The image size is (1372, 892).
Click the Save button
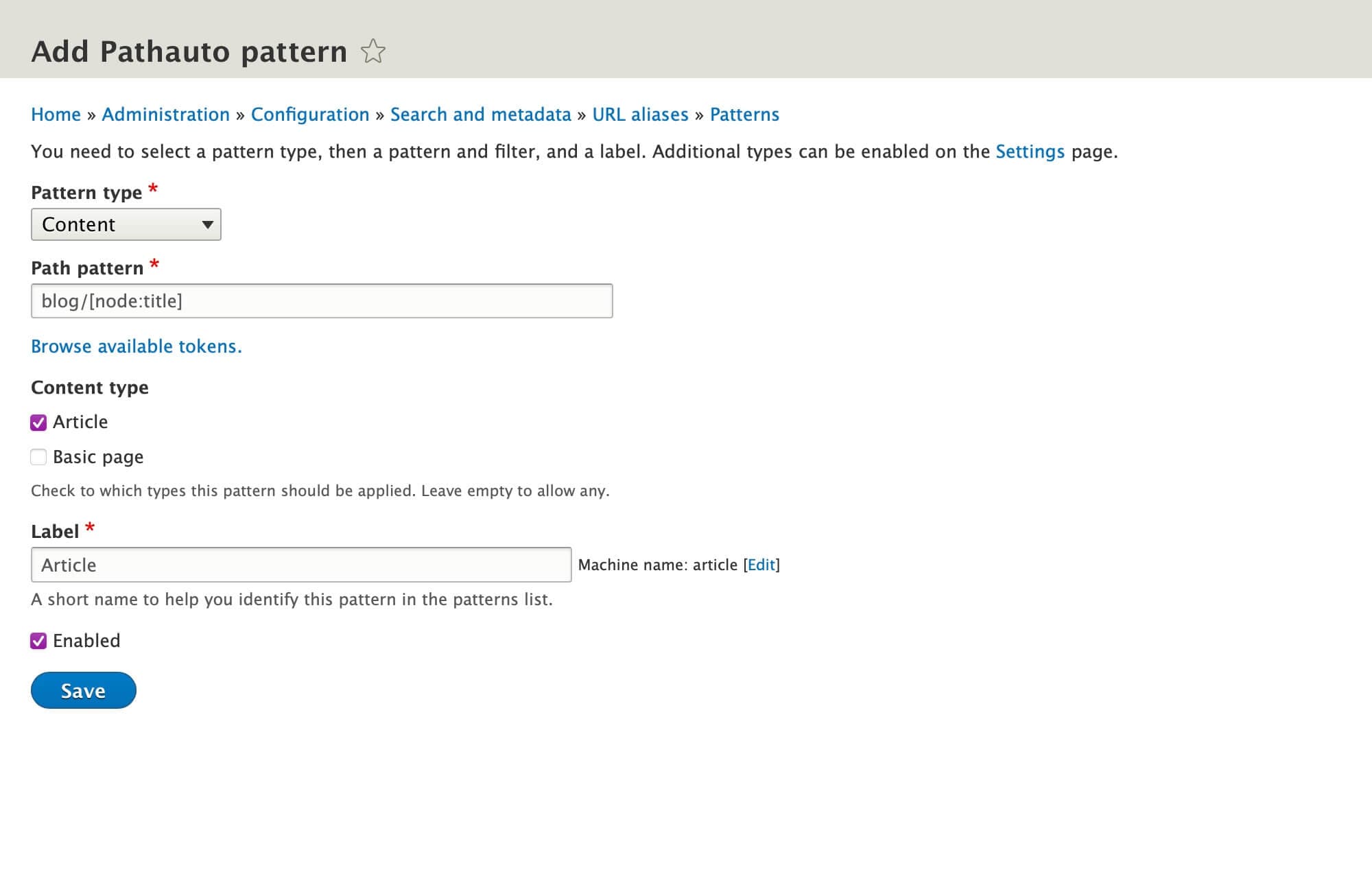tap(84, 690)
